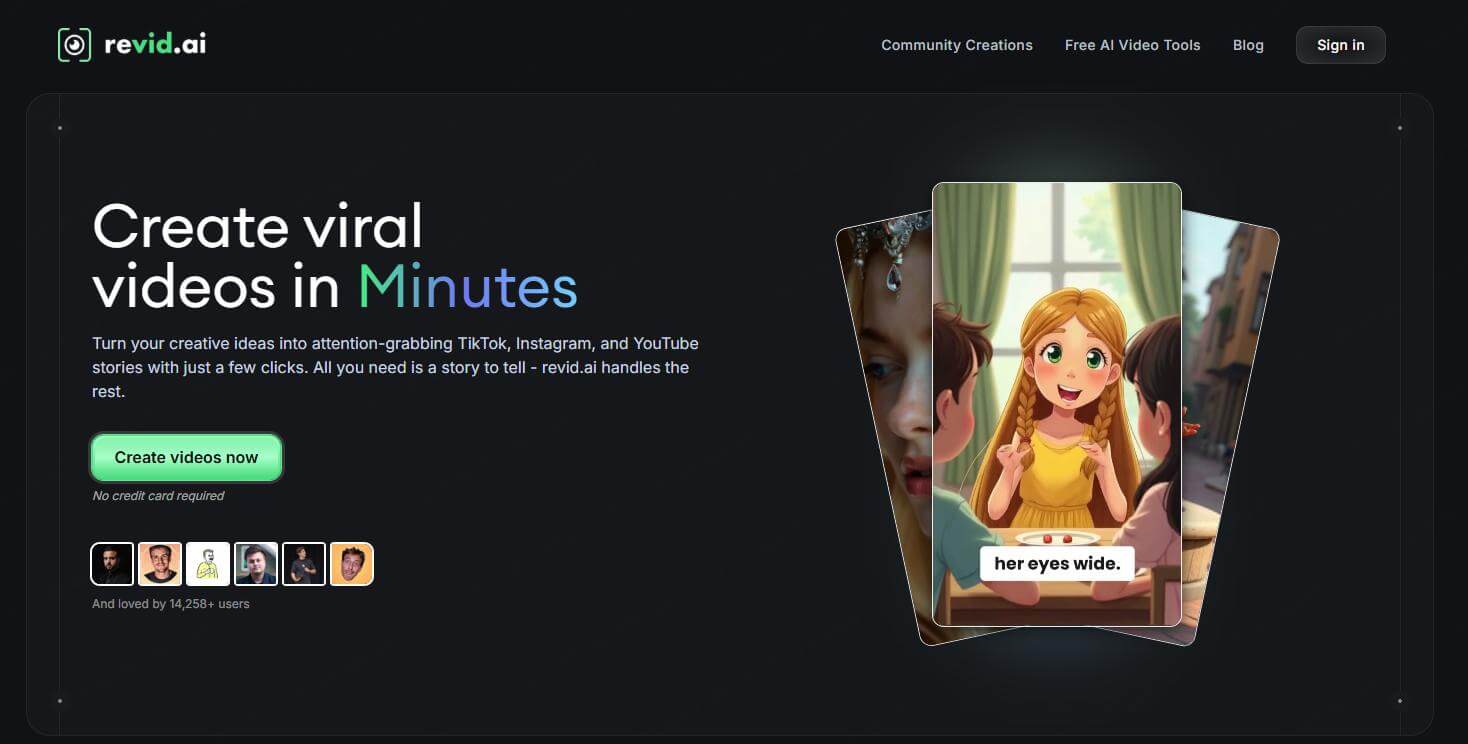Click the gradient word 'Minutes' in the headline
This screenshot has height=744, width=1468.
click(x=466, y=288)
